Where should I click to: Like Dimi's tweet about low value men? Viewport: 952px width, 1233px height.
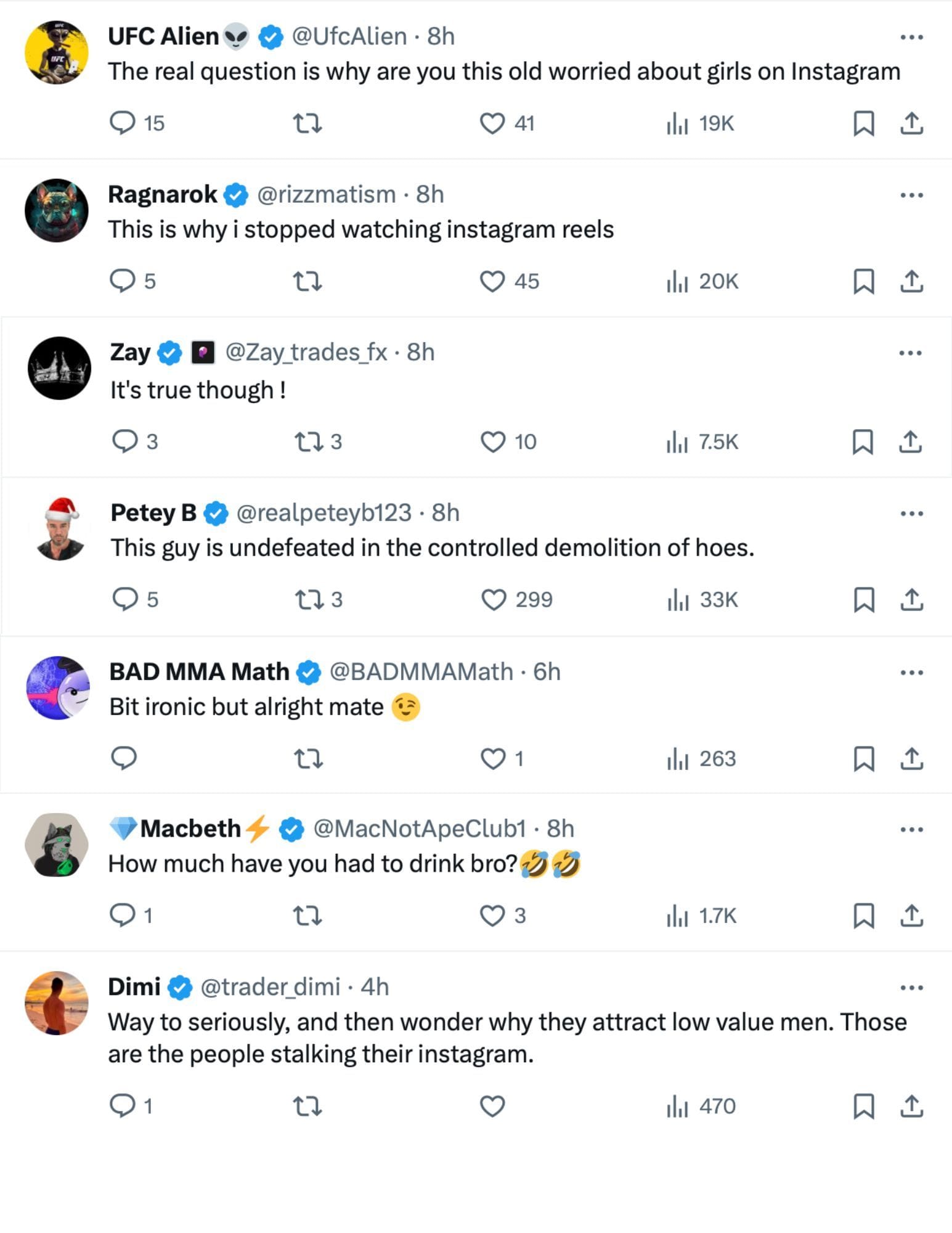coord(492,1107)
